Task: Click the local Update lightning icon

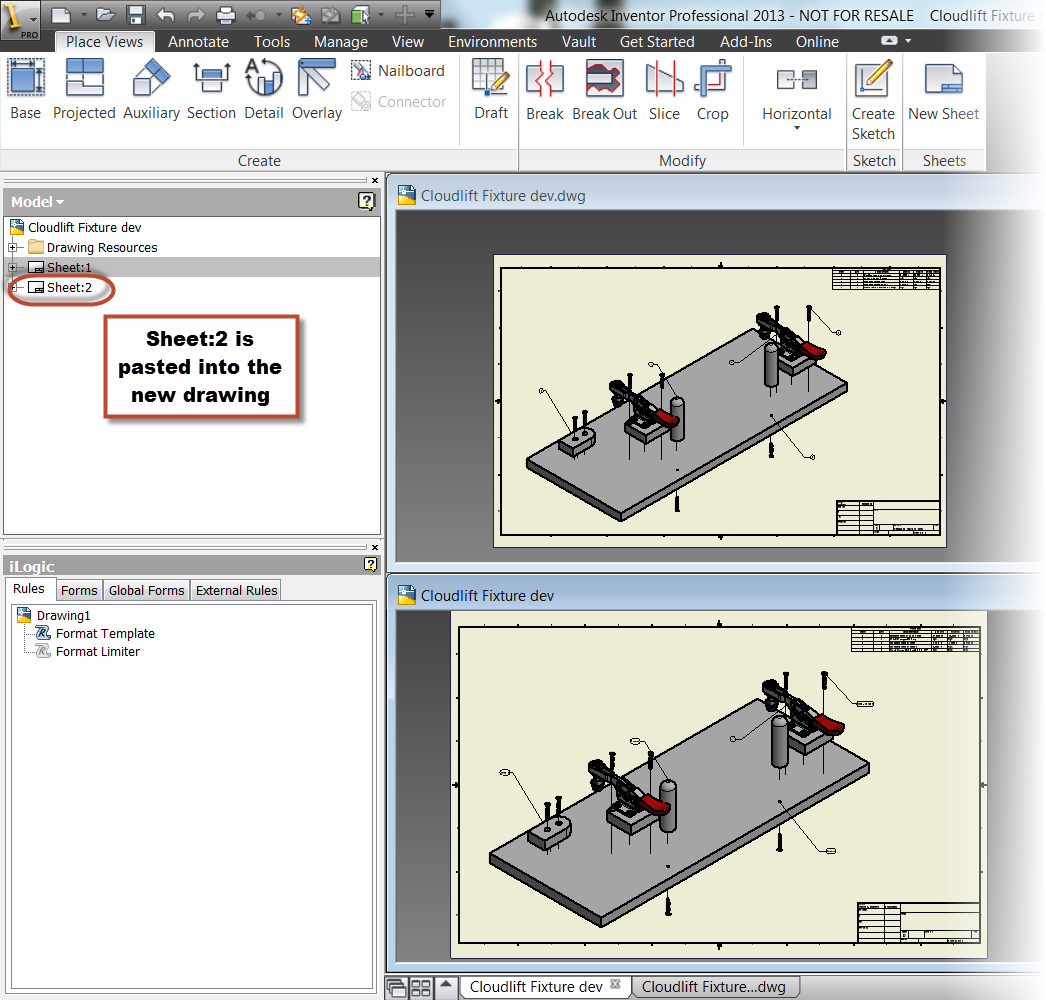Action: (301, 14)
